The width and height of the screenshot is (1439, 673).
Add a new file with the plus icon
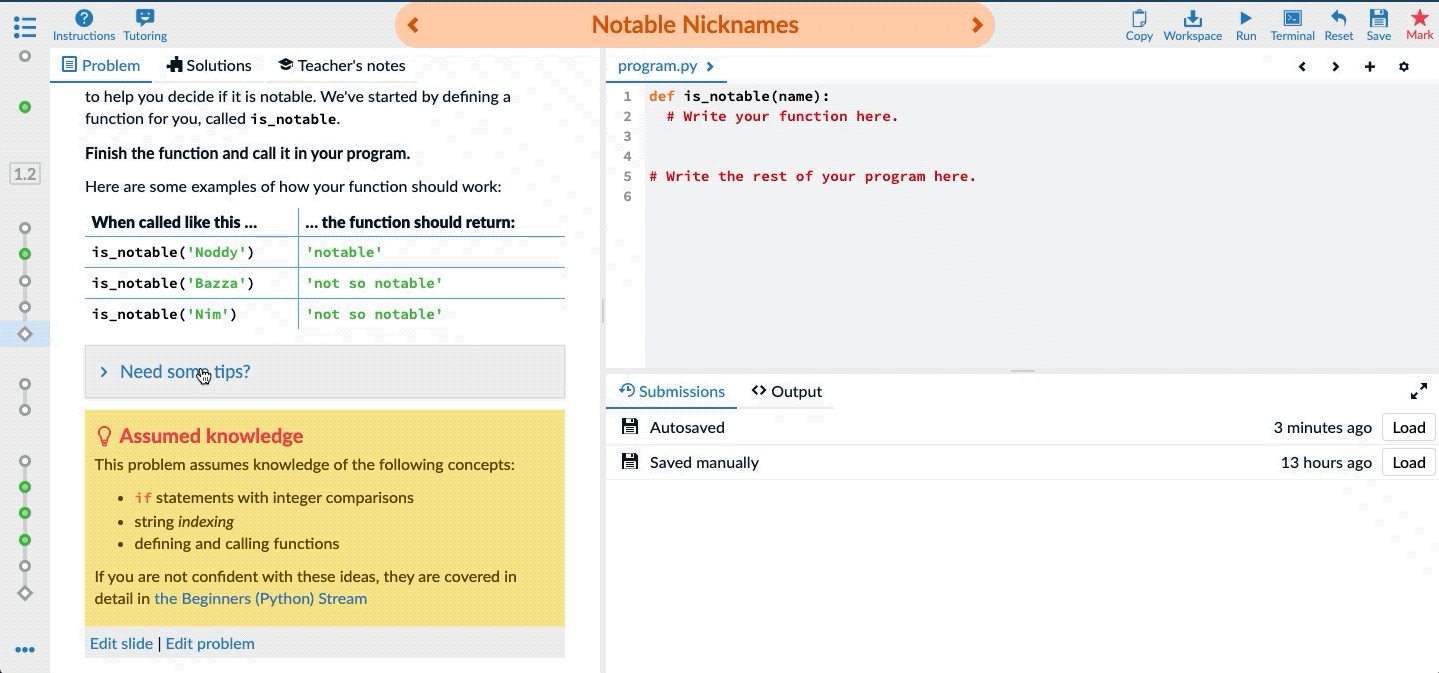1369,66
